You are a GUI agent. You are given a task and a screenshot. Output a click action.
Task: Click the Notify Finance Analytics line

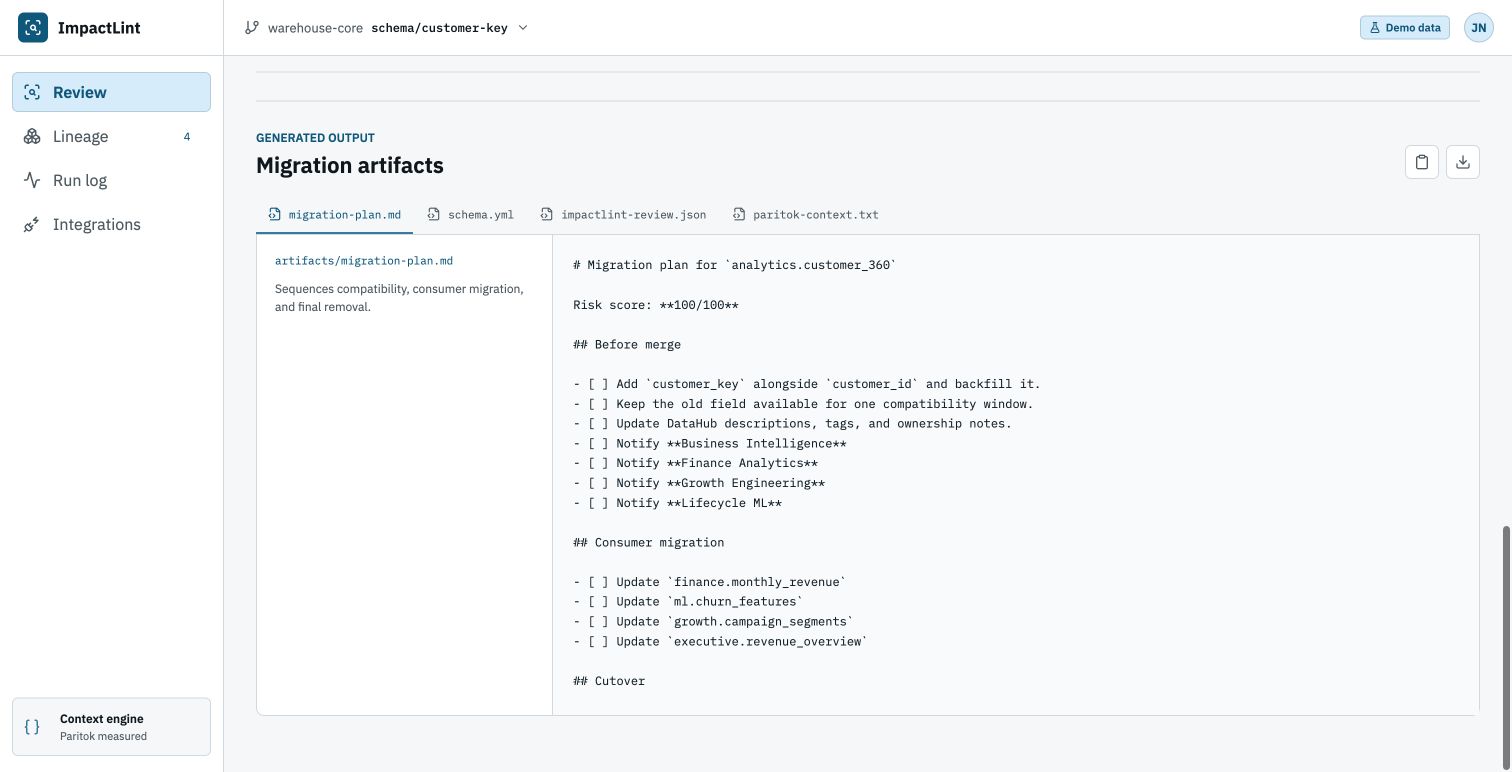pyautogui.click(x=696, y=463)
